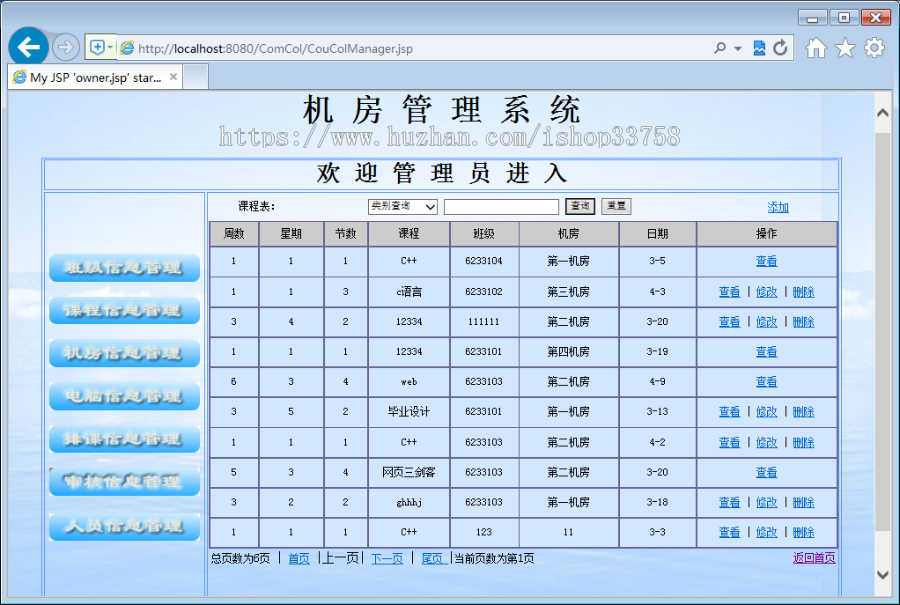Click the course search text input field
Viewport: 900px width, 605px height.
[501, 206]
